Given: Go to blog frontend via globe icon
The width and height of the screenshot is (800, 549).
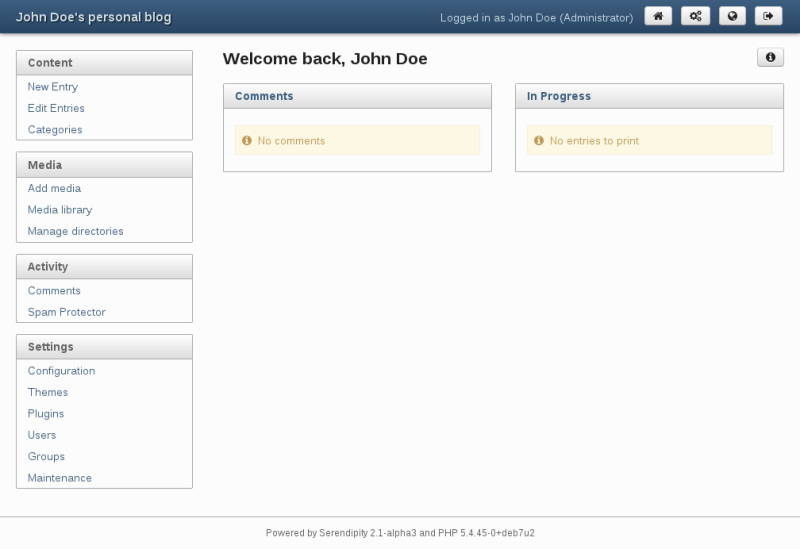Looking at the screenshot, I should click(732, 16).
